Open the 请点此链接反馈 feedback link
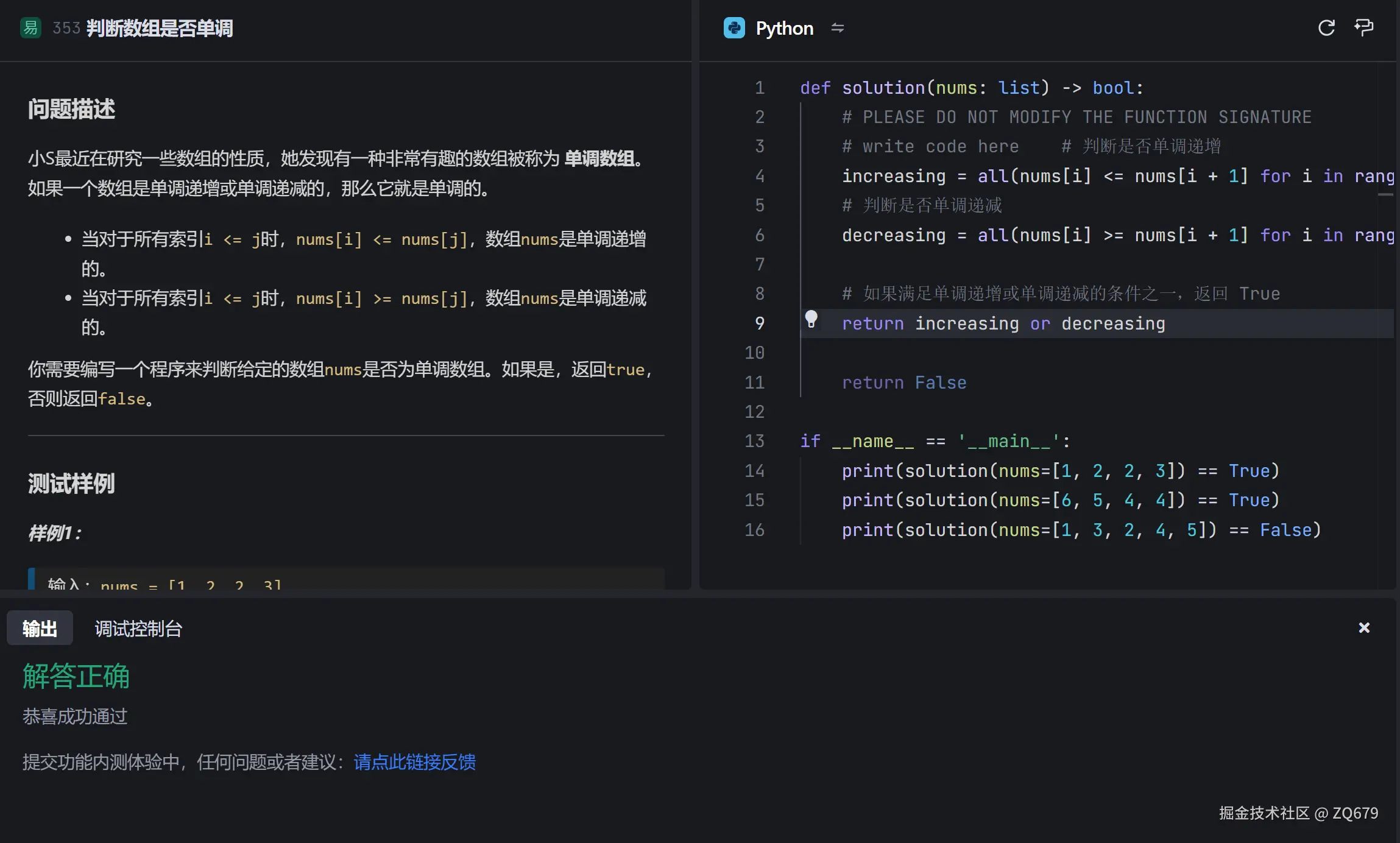The image size is (1400, 843). (414, 762)
